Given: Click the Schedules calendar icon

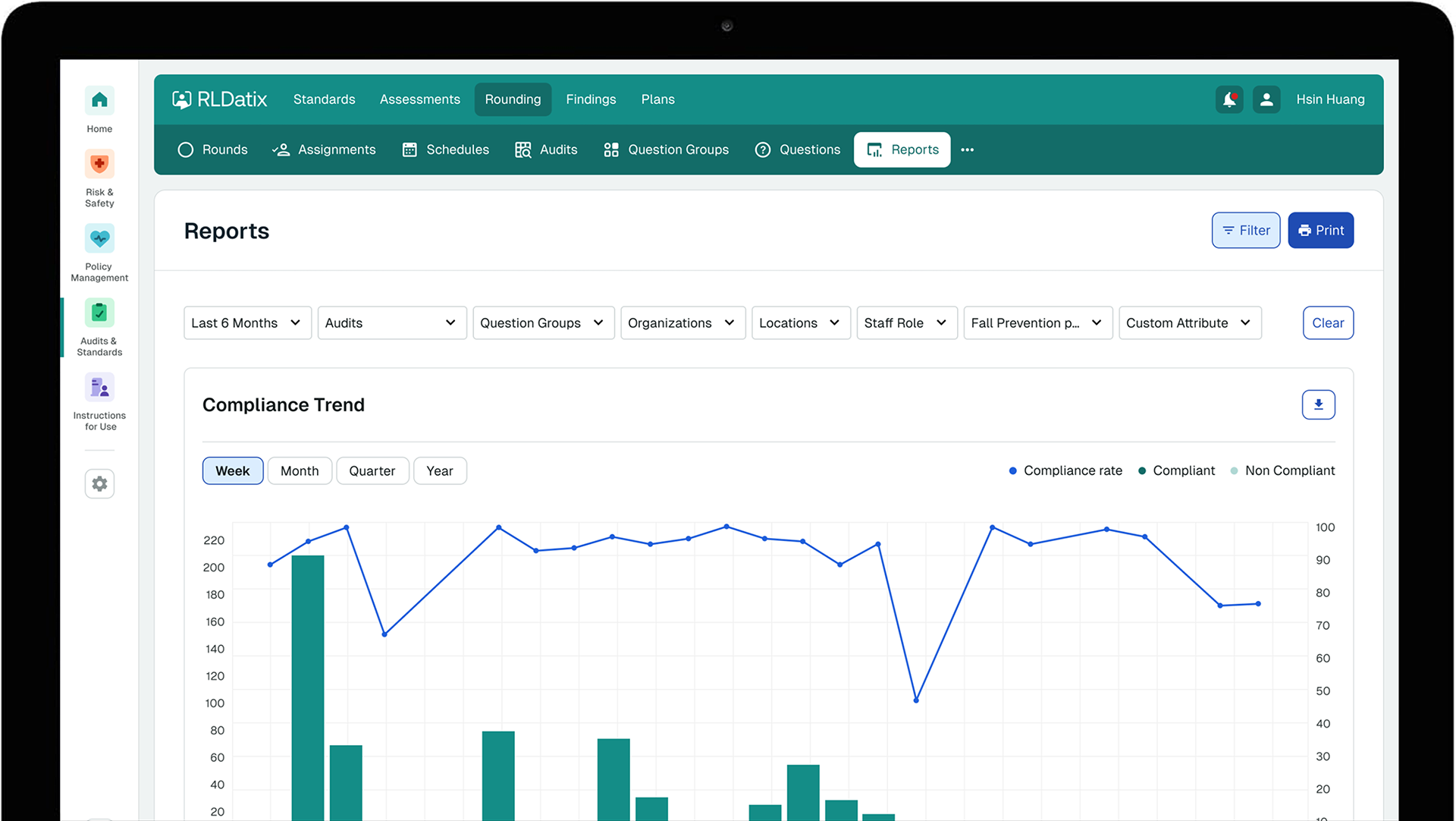Looking at the screenshot, I should (x=409, y=149).
